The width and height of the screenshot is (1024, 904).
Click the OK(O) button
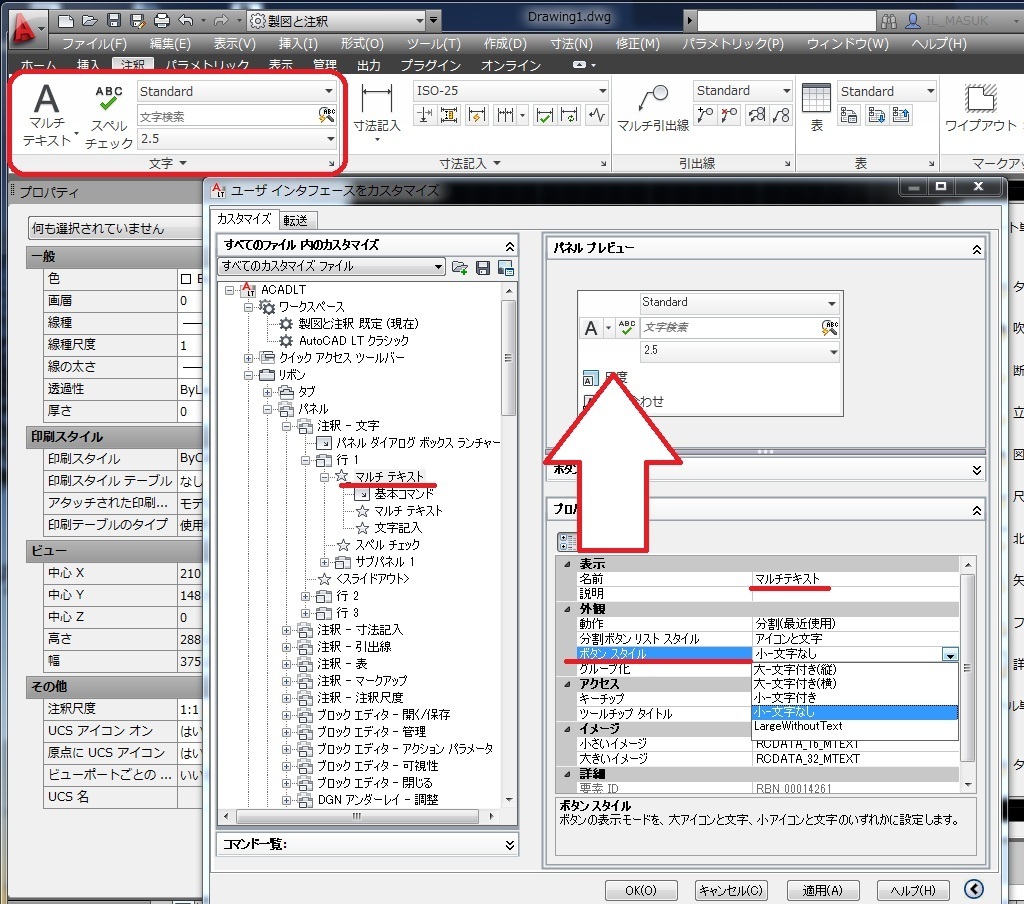tap(641, 890)
